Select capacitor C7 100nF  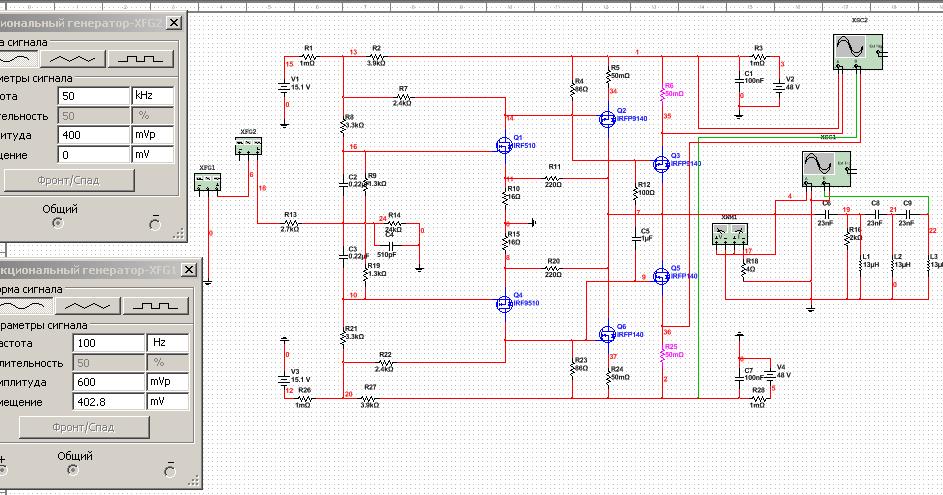(740, 378)
